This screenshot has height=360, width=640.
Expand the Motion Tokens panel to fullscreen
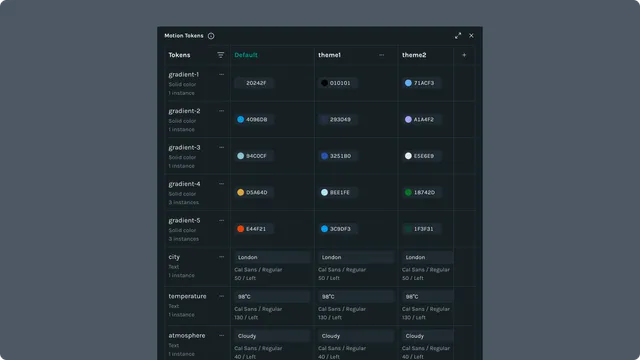tap(458, 36)
